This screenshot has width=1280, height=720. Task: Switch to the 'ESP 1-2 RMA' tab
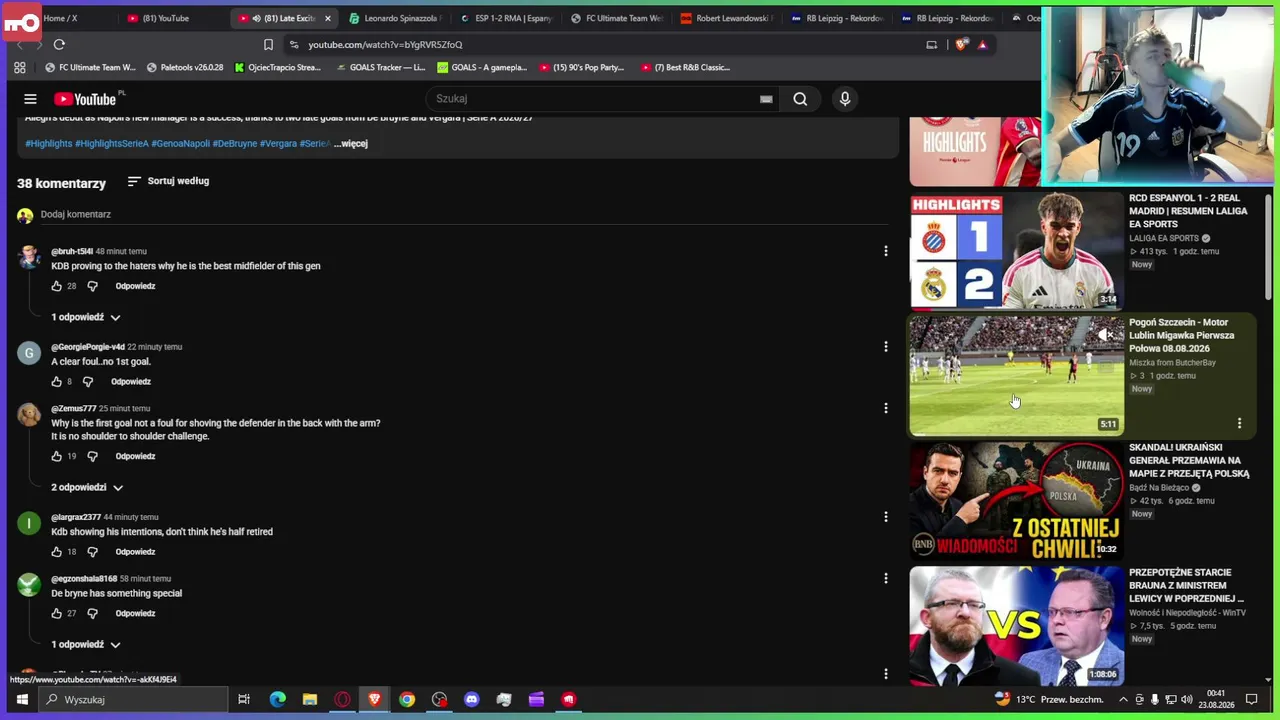pos(505,18)
